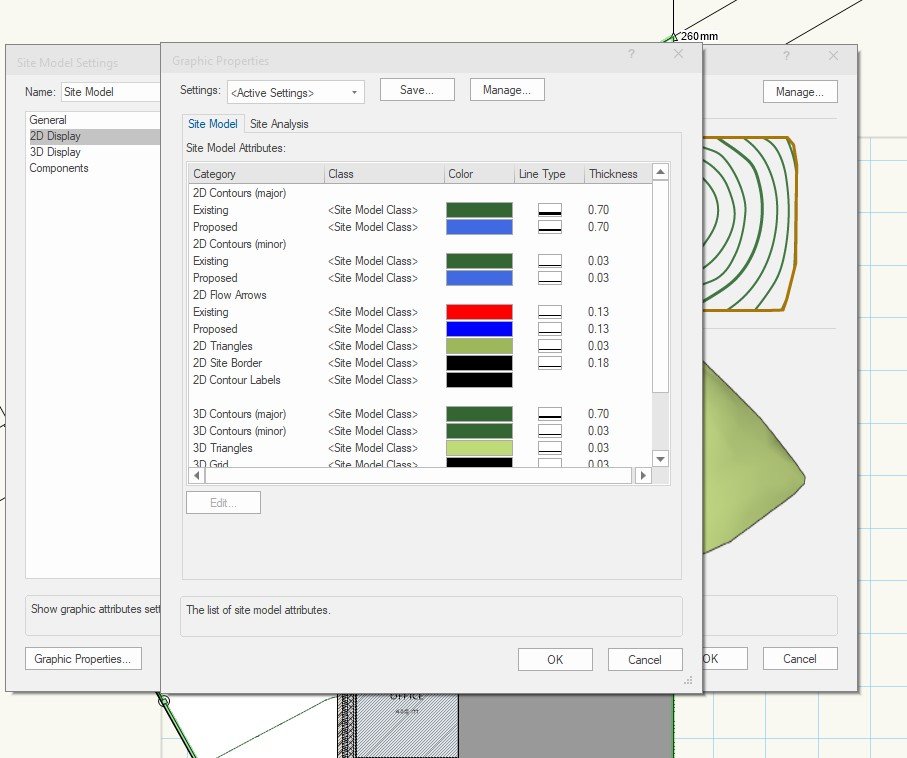Click the resize grip in the dialog corner
This screenshot has height=758, width=907.
pyautogui.click(x=689, y=680)
